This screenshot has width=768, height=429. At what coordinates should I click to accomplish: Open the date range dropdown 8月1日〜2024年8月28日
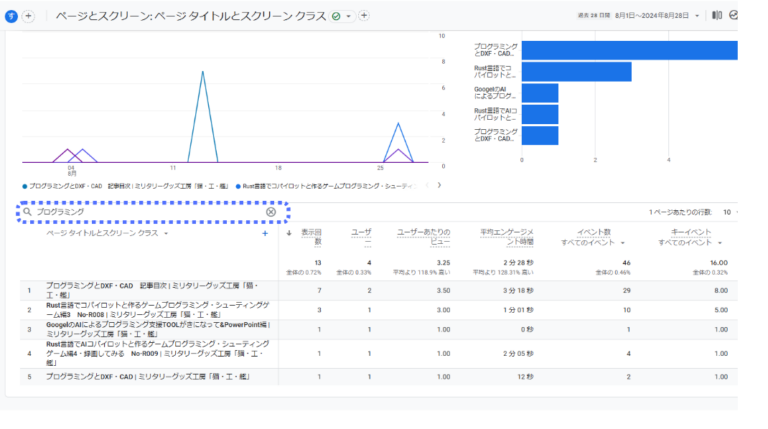pos(650,16)
